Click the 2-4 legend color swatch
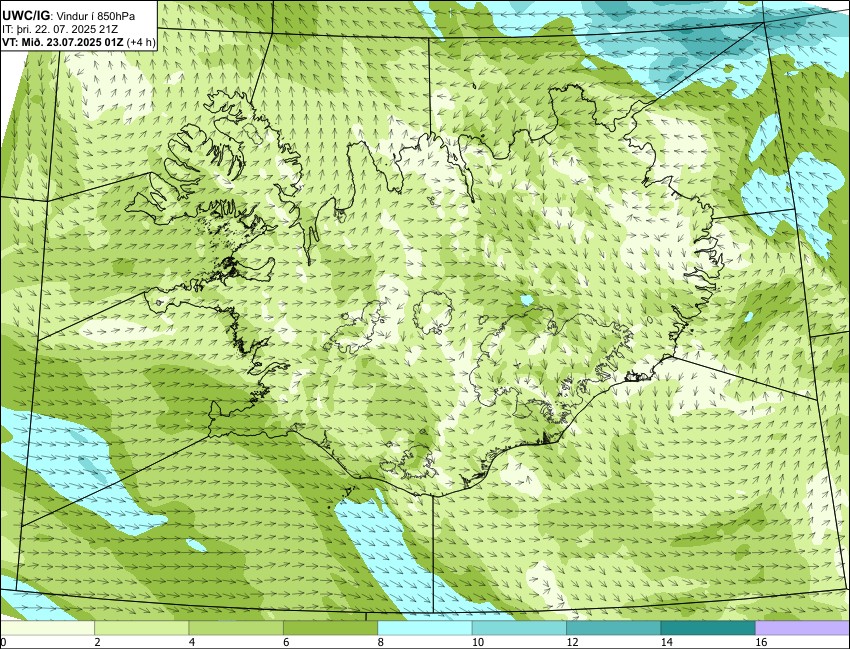The width and height of the screenshot is (850, 649). pyautogui.click(x=141, y=628)
